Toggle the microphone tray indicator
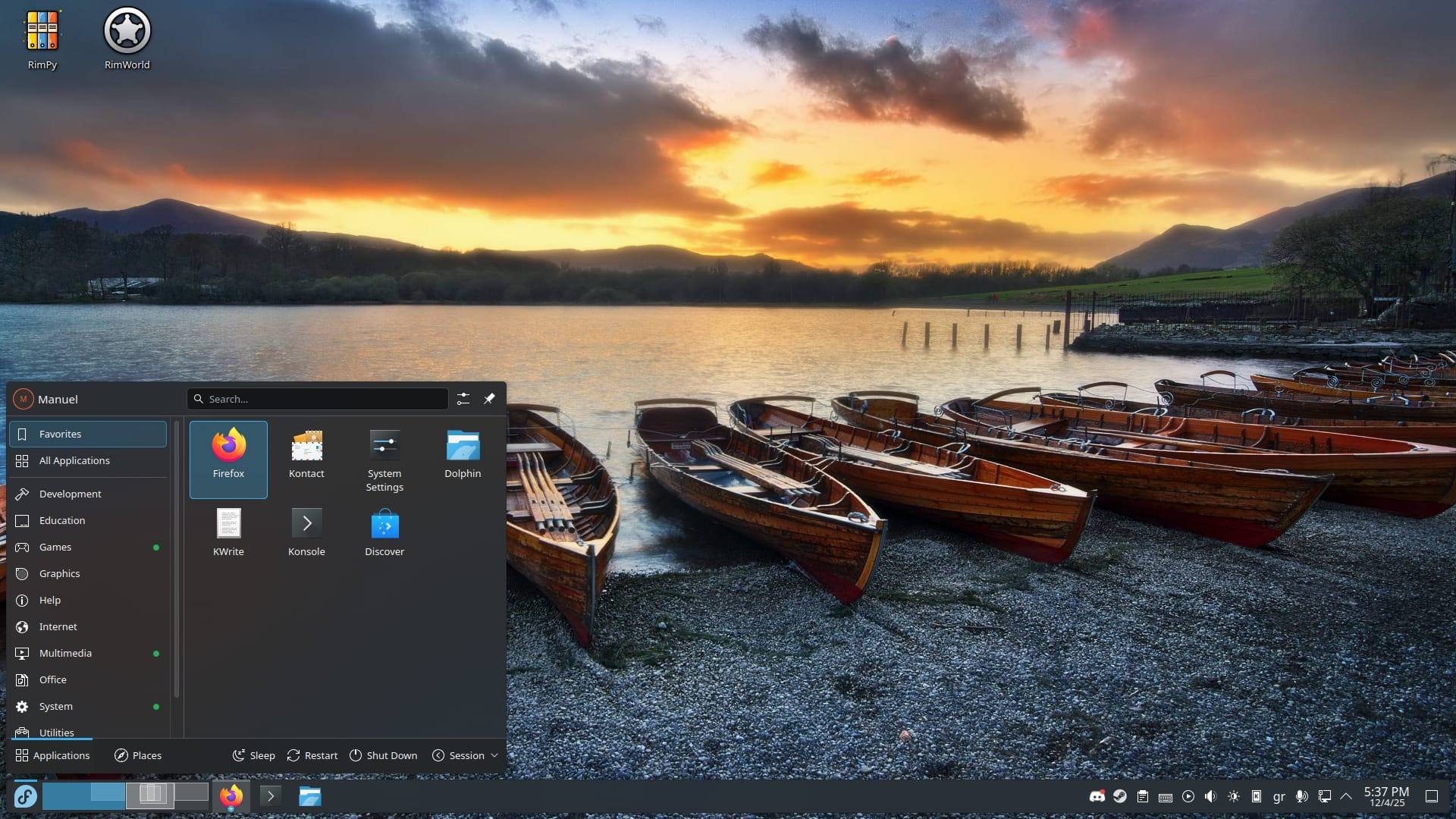Viewport: 1456px width, 819px height. (1301, 796)
